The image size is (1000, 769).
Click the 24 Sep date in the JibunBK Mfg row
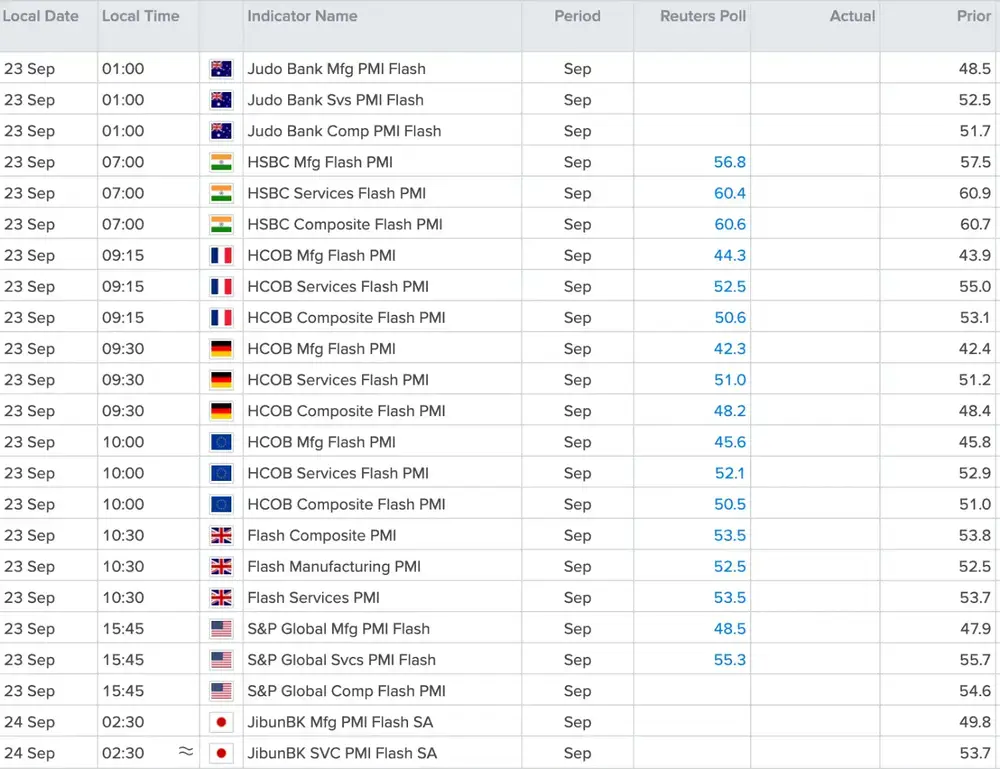29,722
